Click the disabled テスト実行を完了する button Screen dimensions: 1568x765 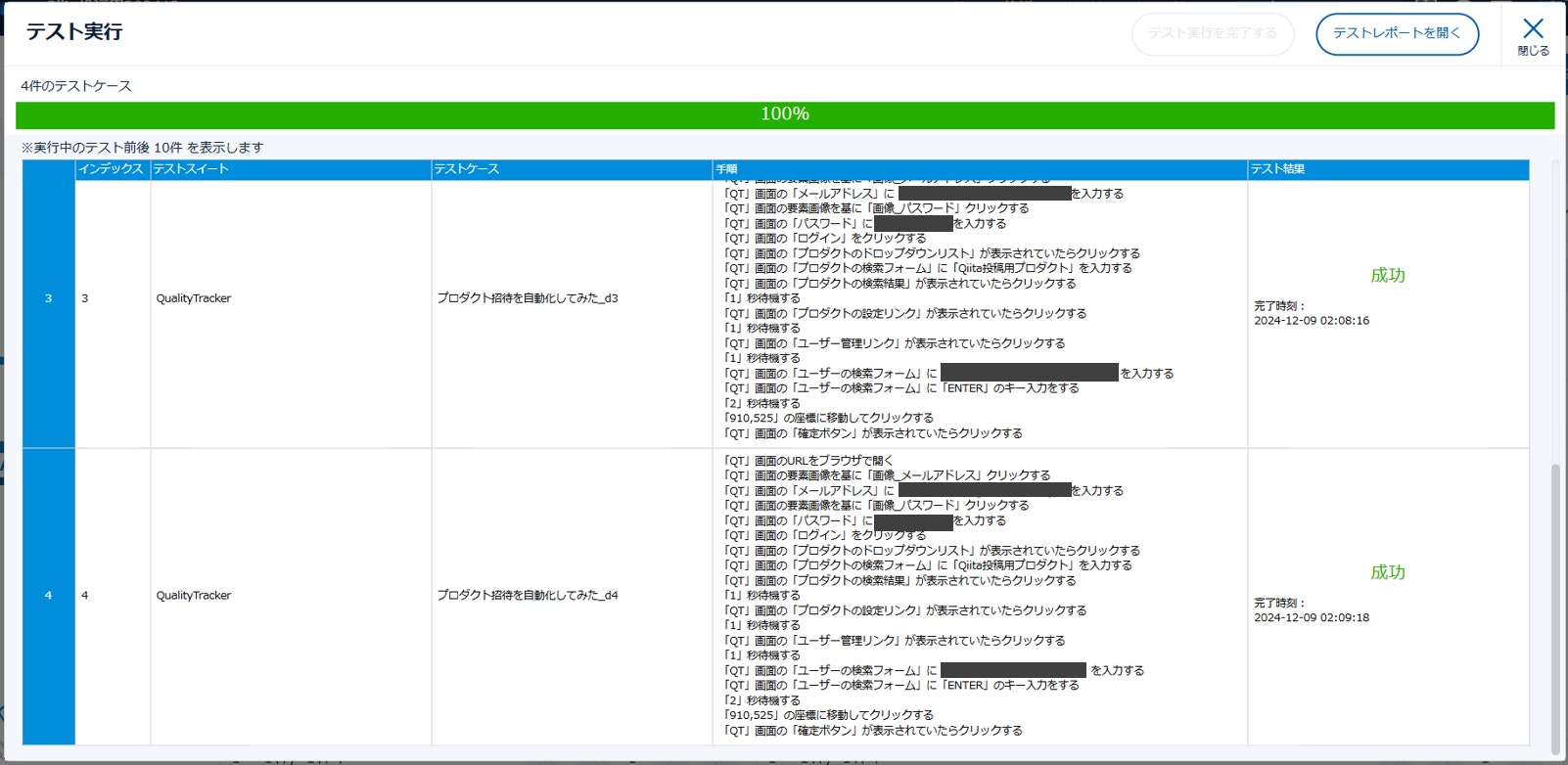pos(1213,33)
